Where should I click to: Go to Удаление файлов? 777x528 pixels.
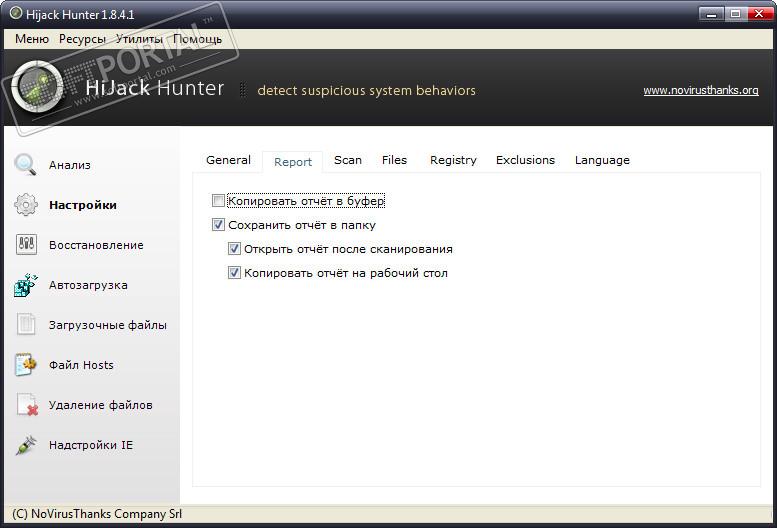101,405
